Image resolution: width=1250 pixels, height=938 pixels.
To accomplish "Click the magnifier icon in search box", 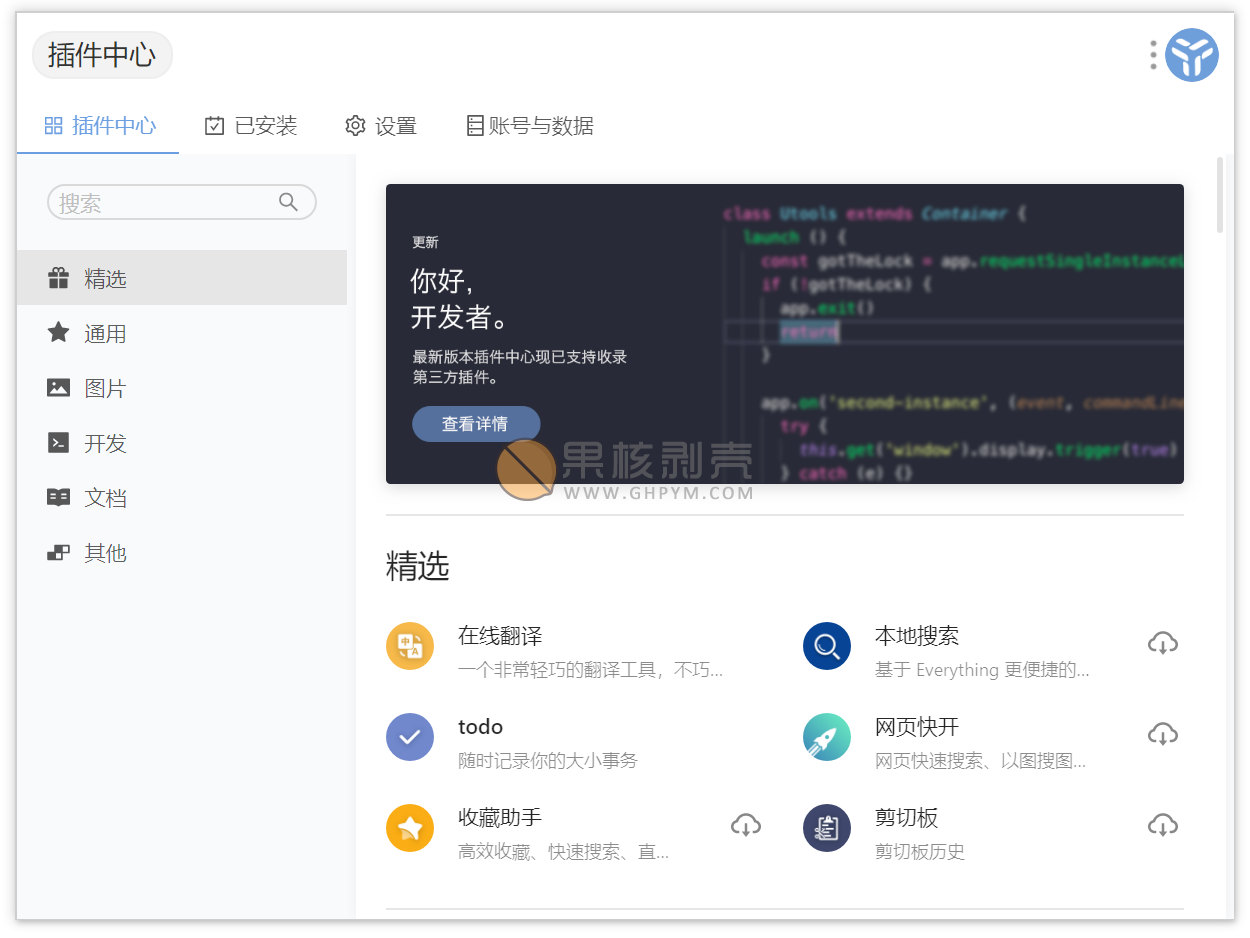I will [x=288, y=202].
